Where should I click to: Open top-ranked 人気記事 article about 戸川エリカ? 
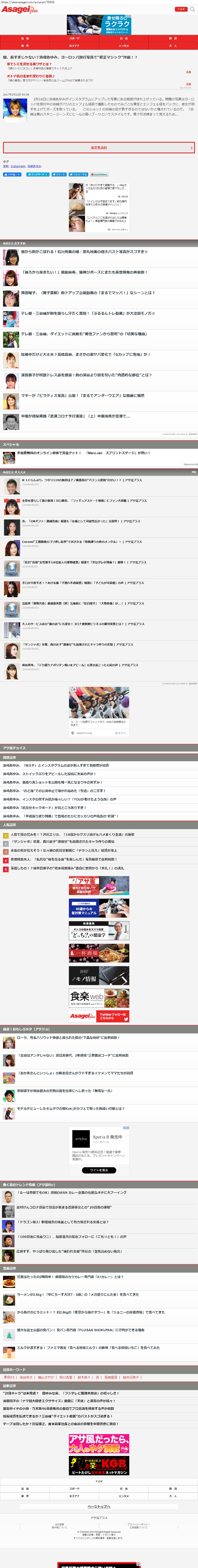click(x=73, y=835)
